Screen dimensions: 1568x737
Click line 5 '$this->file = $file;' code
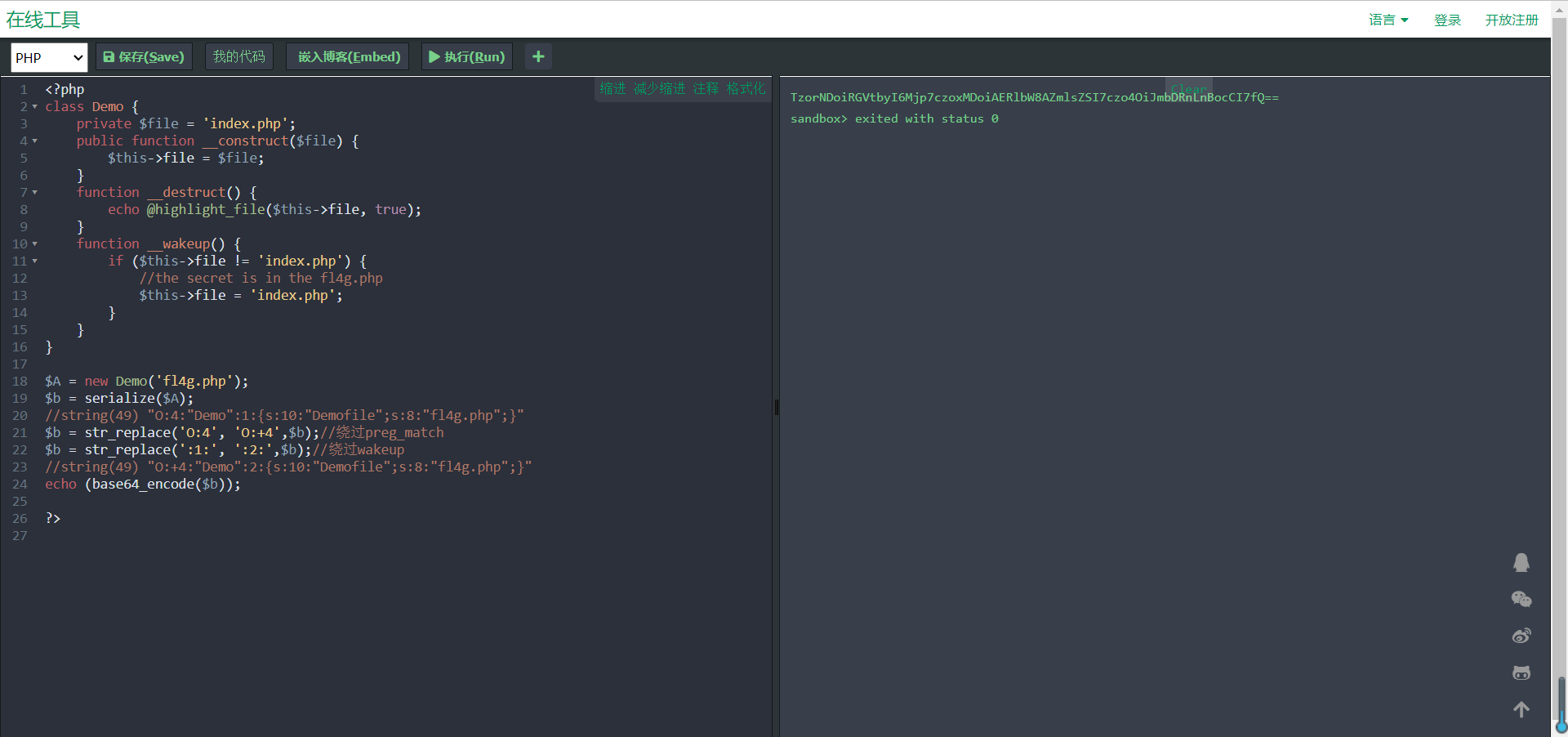coord(186,159)
